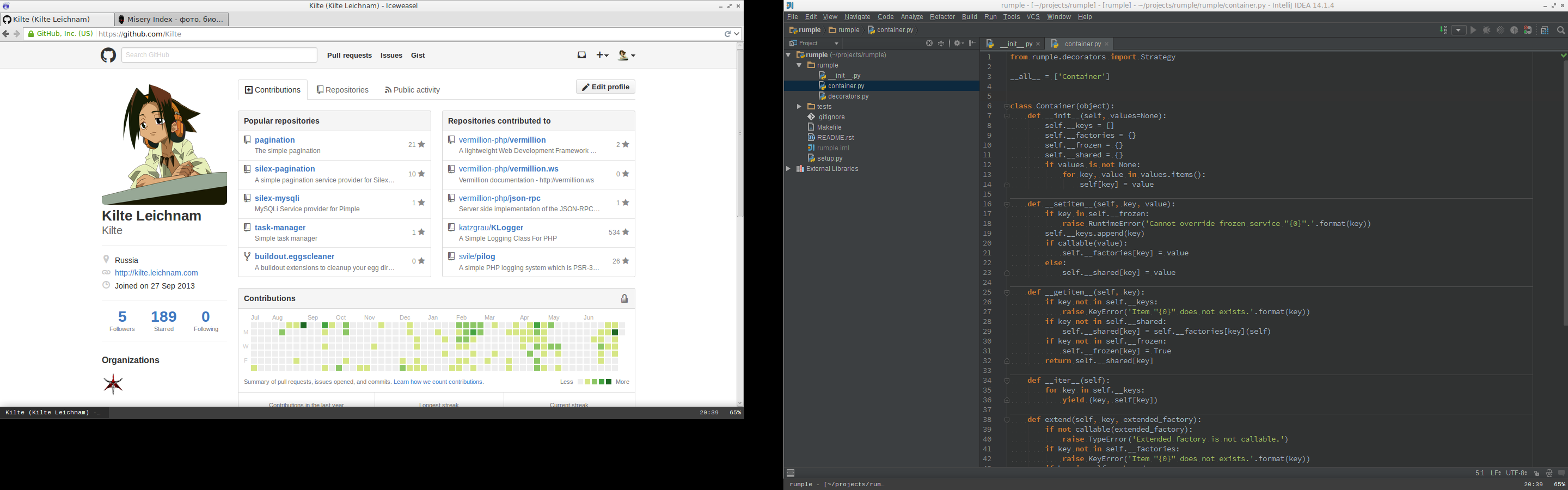This screenshot has height=490, width=1568.
Task: Toggle read-only lock icon in status bar
Action: (x=1536, y=473)
